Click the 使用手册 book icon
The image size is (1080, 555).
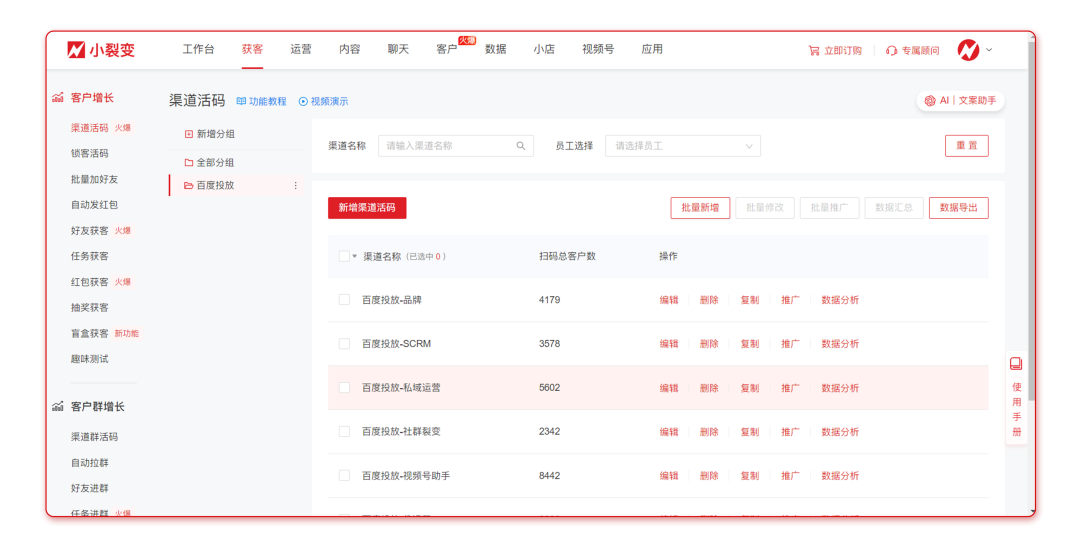(x=1016, y=364)
